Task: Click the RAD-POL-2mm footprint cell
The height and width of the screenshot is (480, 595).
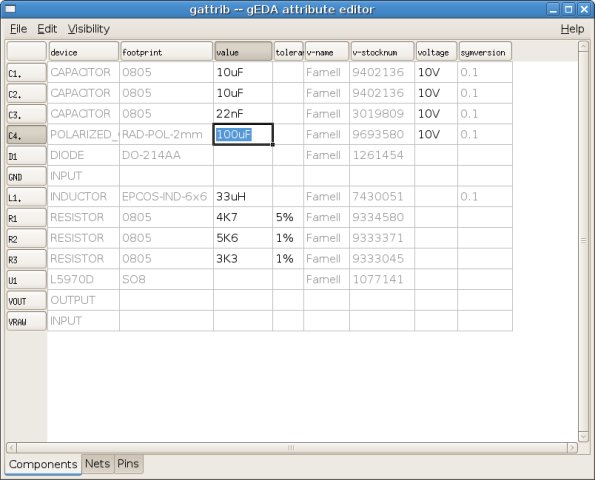Action: pos(166,134)
